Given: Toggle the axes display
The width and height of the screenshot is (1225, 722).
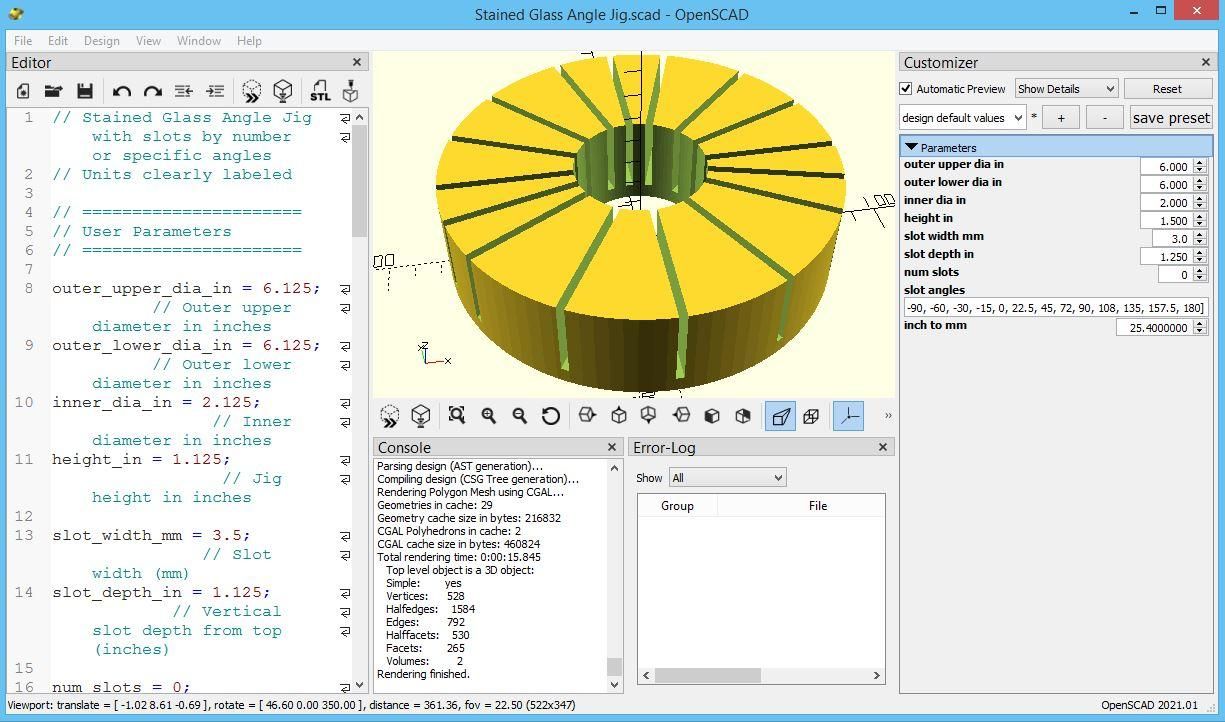Looking at the screenshot, I should tap(849, 416).
